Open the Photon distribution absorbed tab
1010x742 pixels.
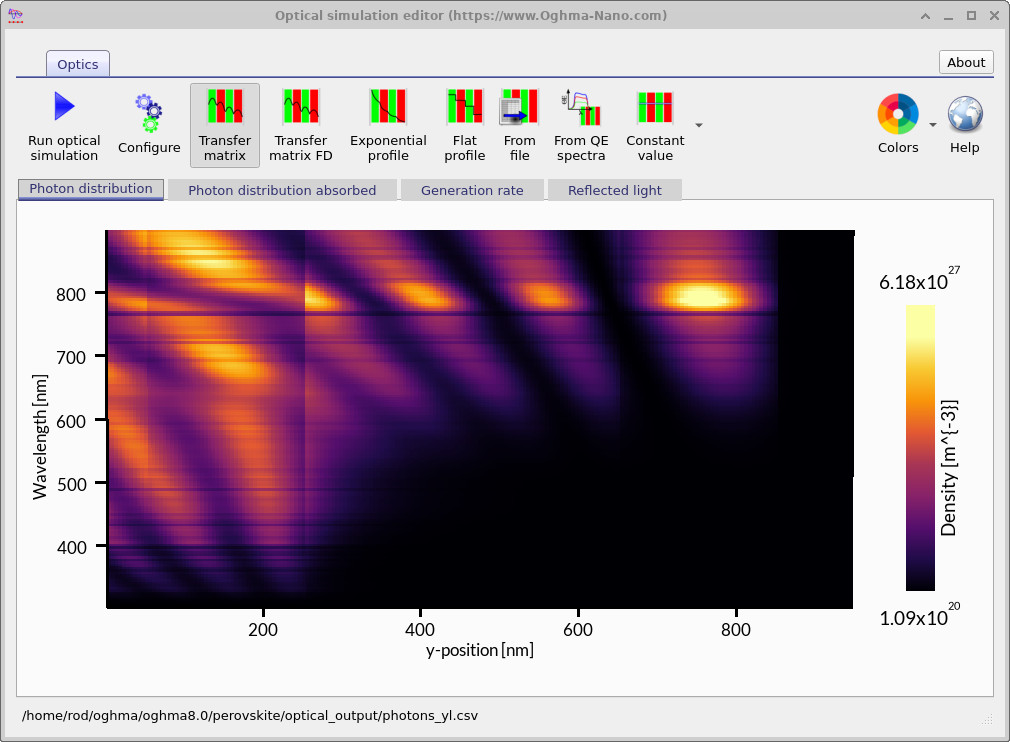282,189
